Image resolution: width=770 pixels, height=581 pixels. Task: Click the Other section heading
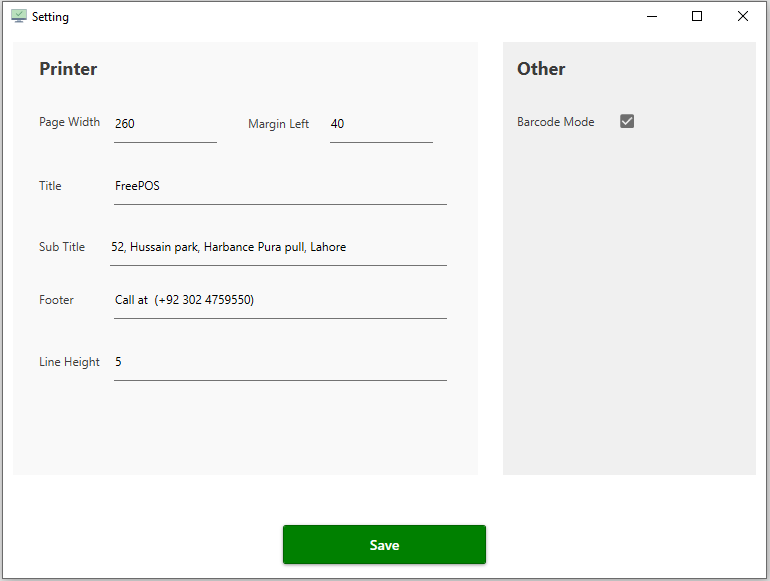(541, 69)
